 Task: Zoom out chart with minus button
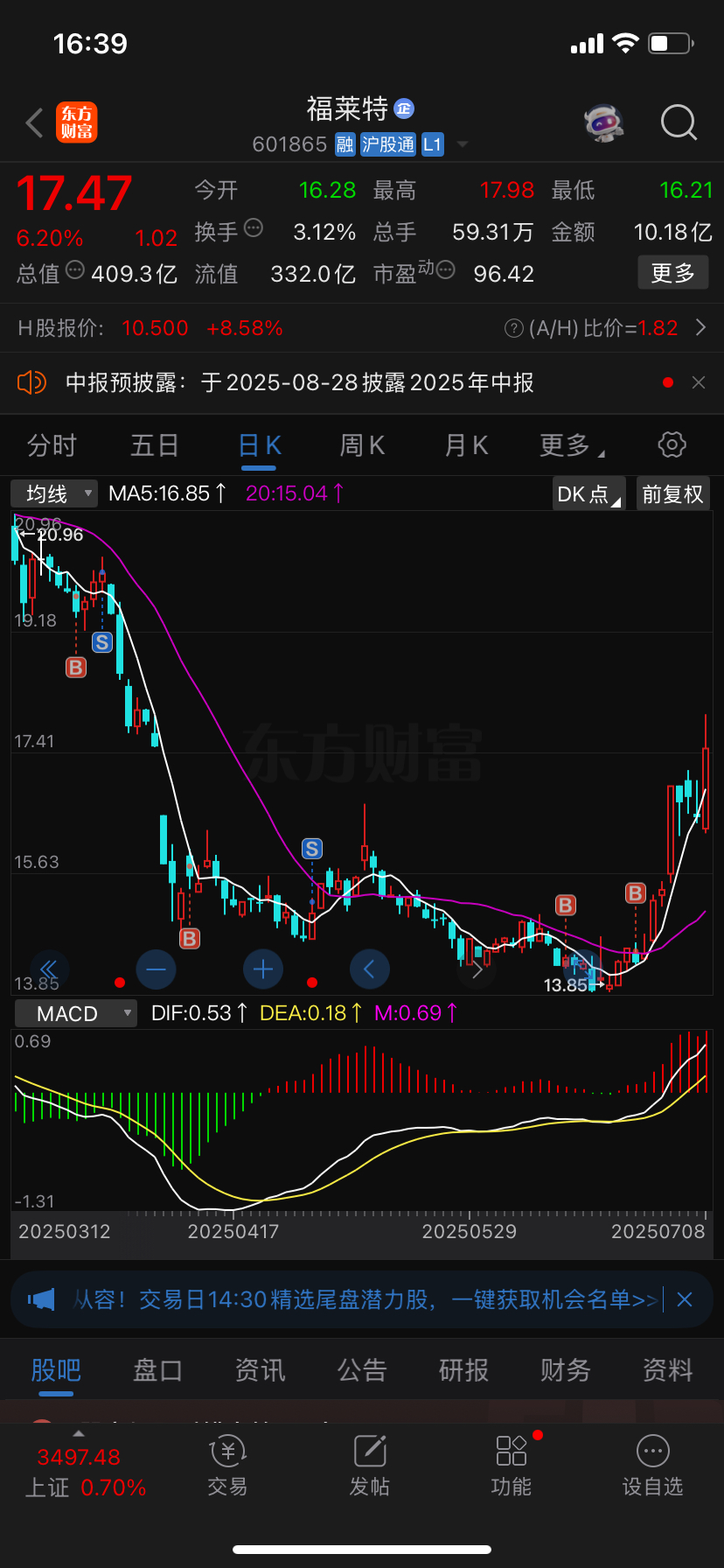click(x=156, y=969)
